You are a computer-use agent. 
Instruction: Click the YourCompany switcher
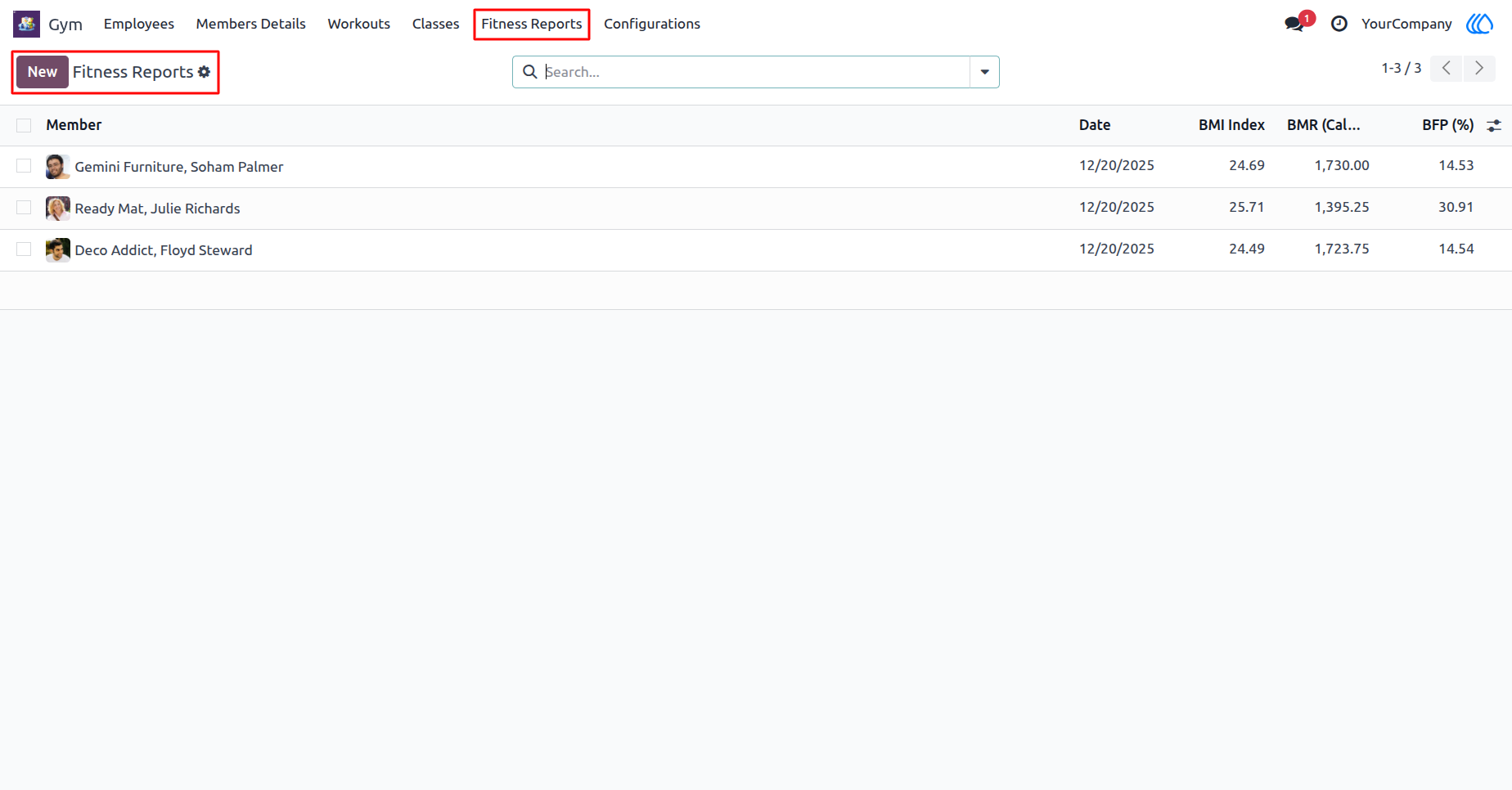(1406, 24)
